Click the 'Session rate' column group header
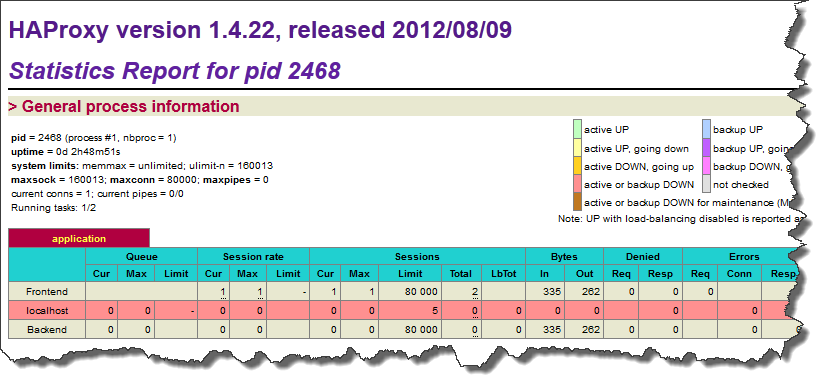The width and height of the screenshot is (831, 390). point(253,256)
